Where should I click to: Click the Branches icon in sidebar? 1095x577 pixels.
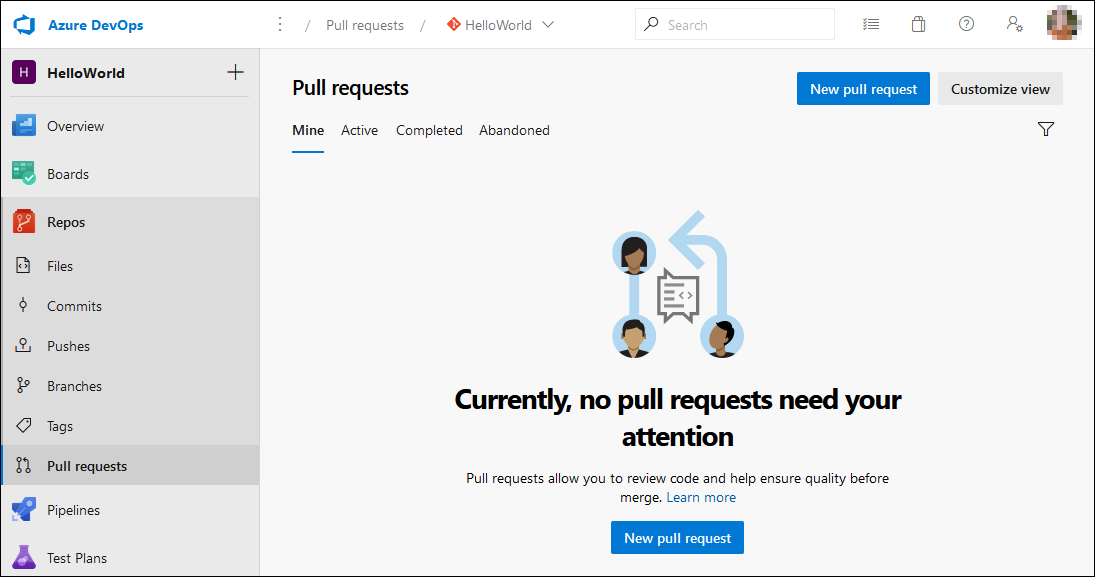coord(23,386)
